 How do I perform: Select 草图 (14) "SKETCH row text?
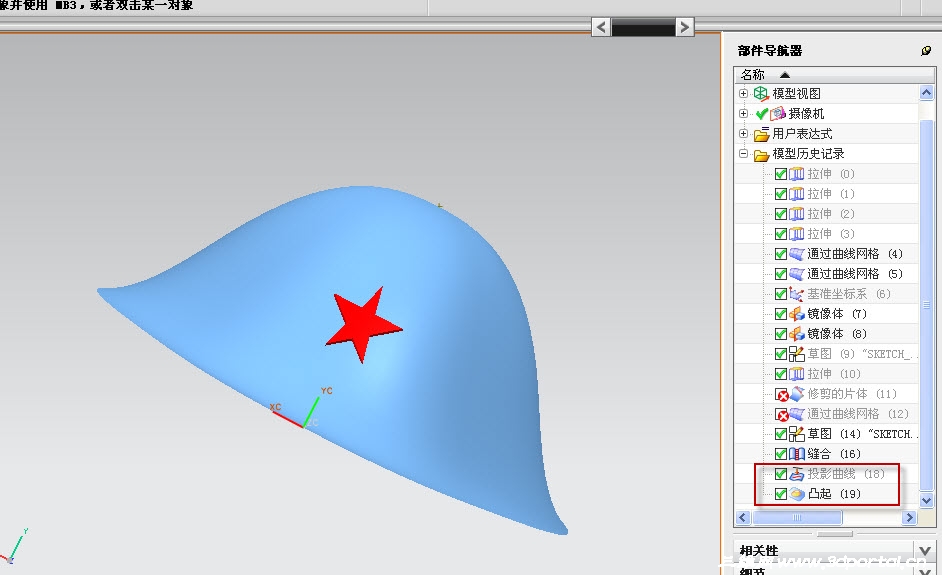tap(863, 434)
